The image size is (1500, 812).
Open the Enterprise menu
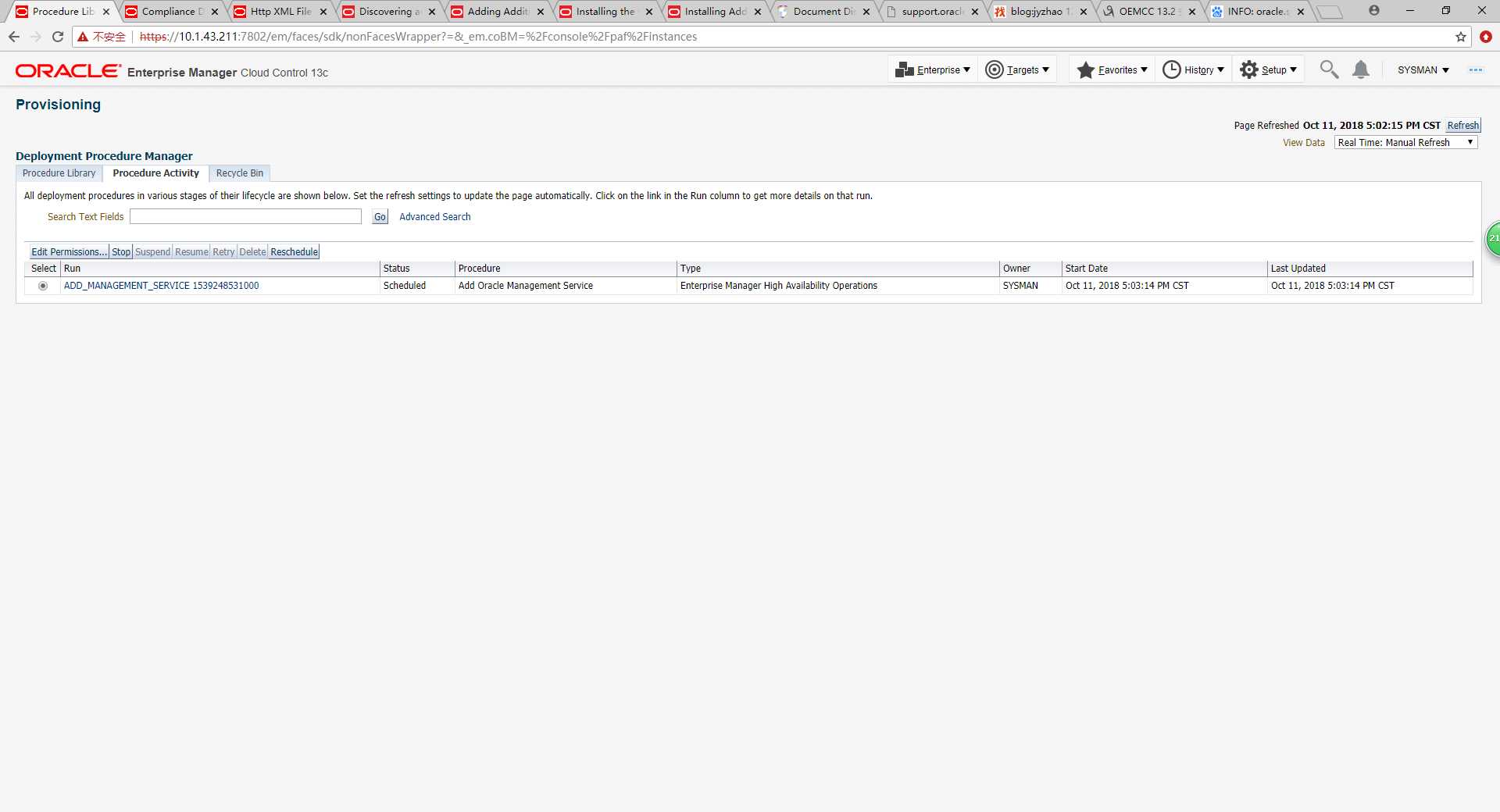pos(933,69)
